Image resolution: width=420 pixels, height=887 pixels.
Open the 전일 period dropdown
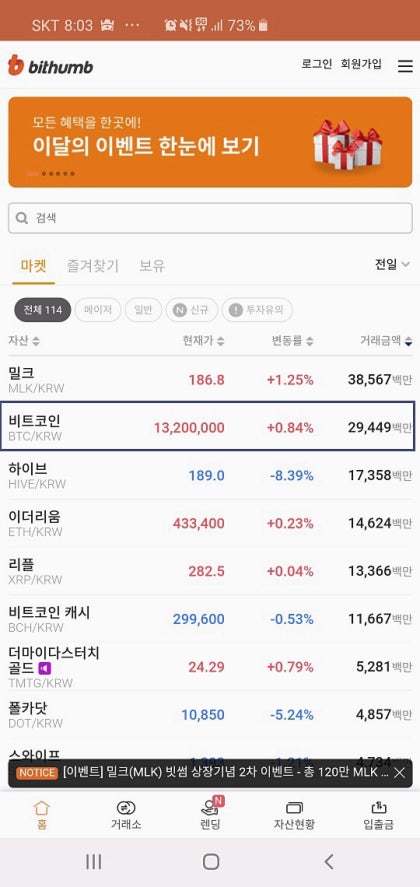pyautogui.click(x=392, y=265)
